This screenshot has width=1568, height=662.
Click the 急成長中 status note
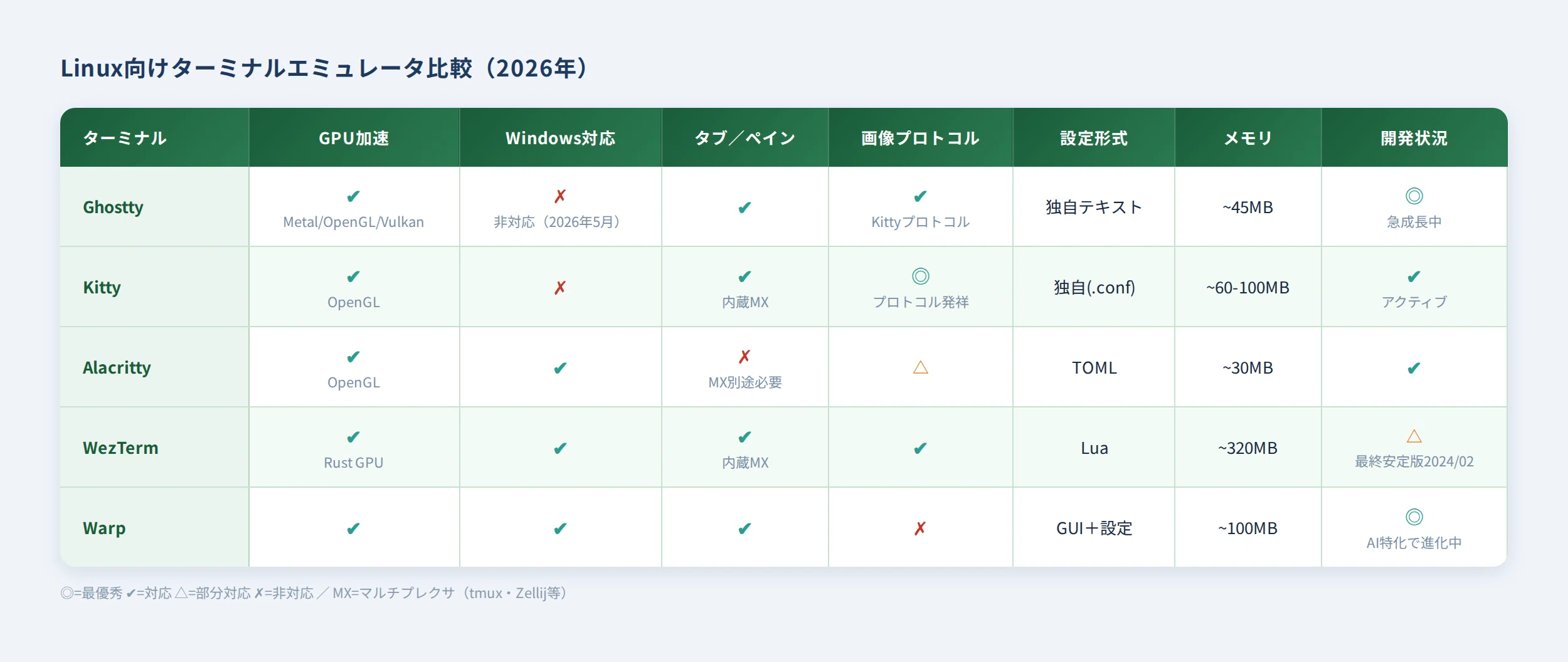click(x=1414, y=222)
